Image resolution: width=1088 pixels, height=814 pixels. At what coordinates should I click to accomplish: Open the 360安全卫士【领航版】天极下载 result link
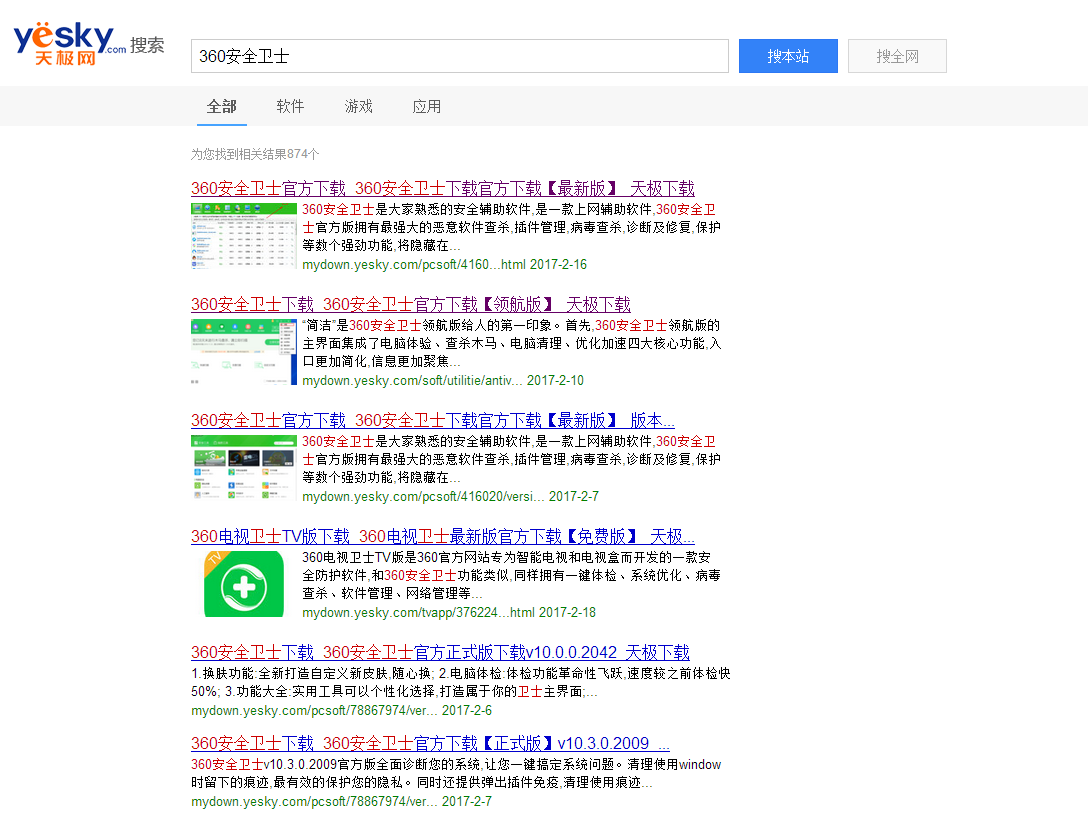tap(411, 304)
